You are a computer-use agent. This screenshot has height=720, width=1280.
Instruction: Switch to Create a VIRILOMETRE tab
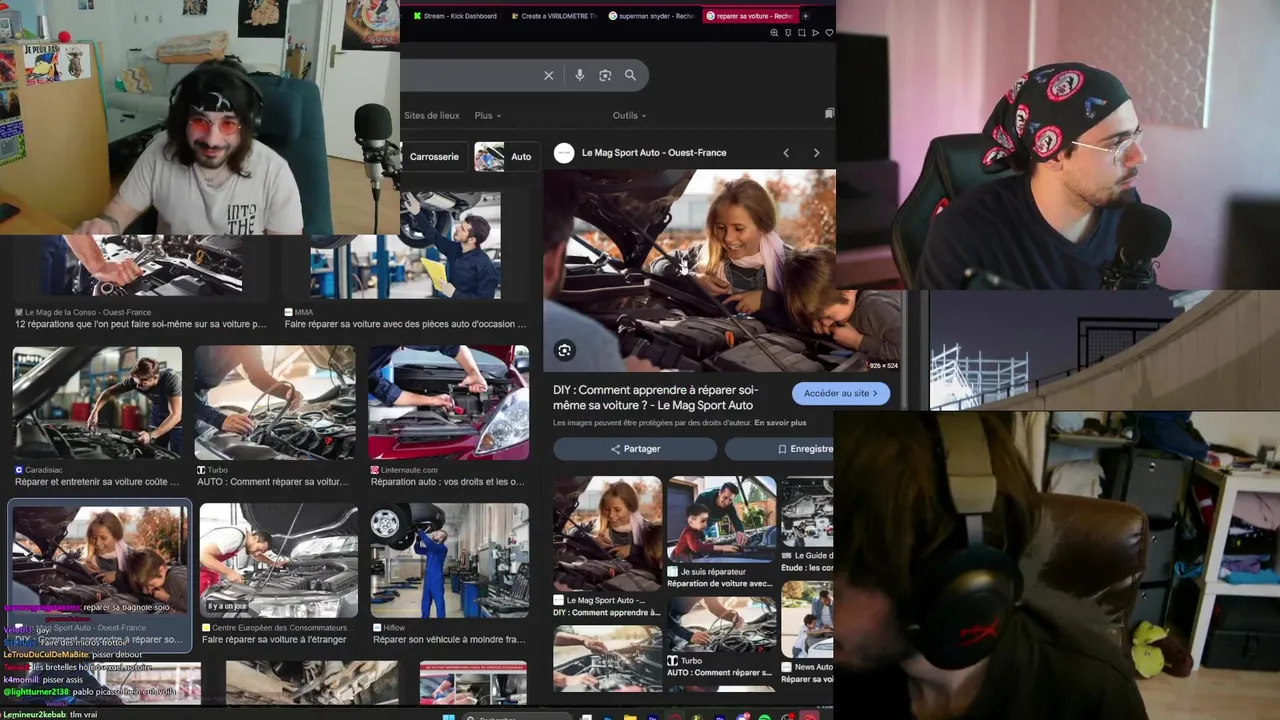coord(553,16)
